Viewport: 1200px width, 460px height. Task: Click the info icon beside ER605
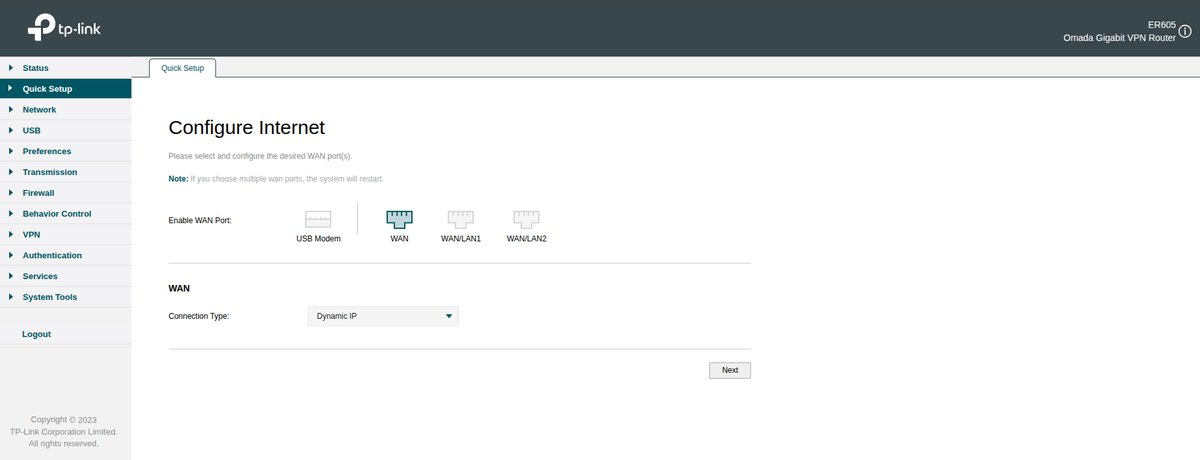point(1185,31)
